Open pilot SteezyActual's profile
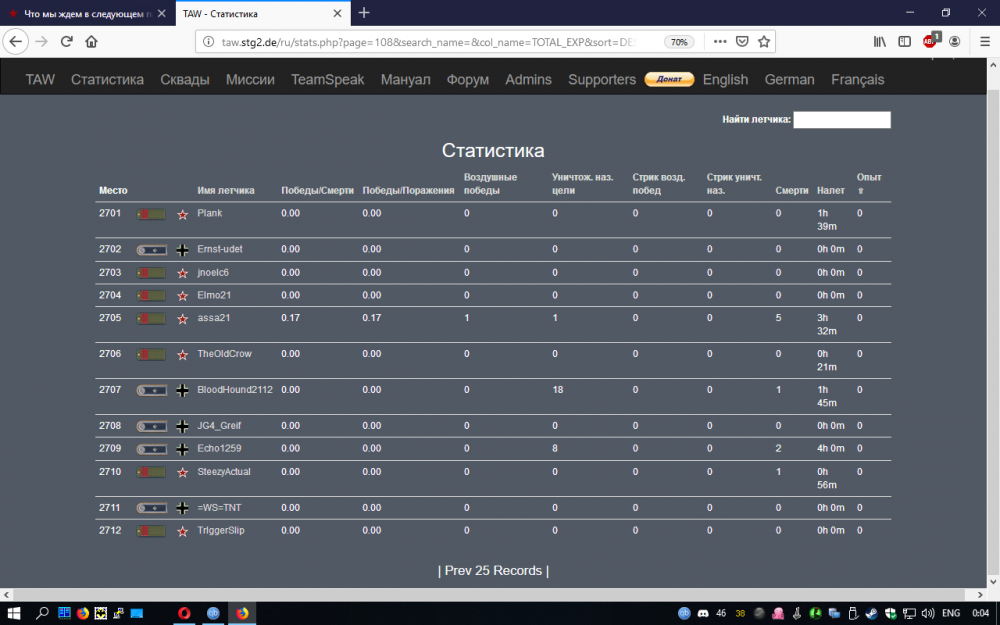This screenshot has height=625, width=1000. (x=224, y=472)
